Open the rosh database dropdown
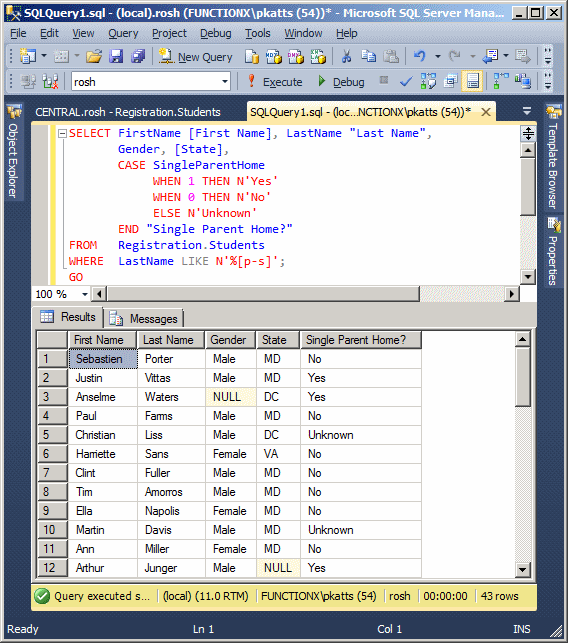 pyautogui.click(x=225, y=82)
